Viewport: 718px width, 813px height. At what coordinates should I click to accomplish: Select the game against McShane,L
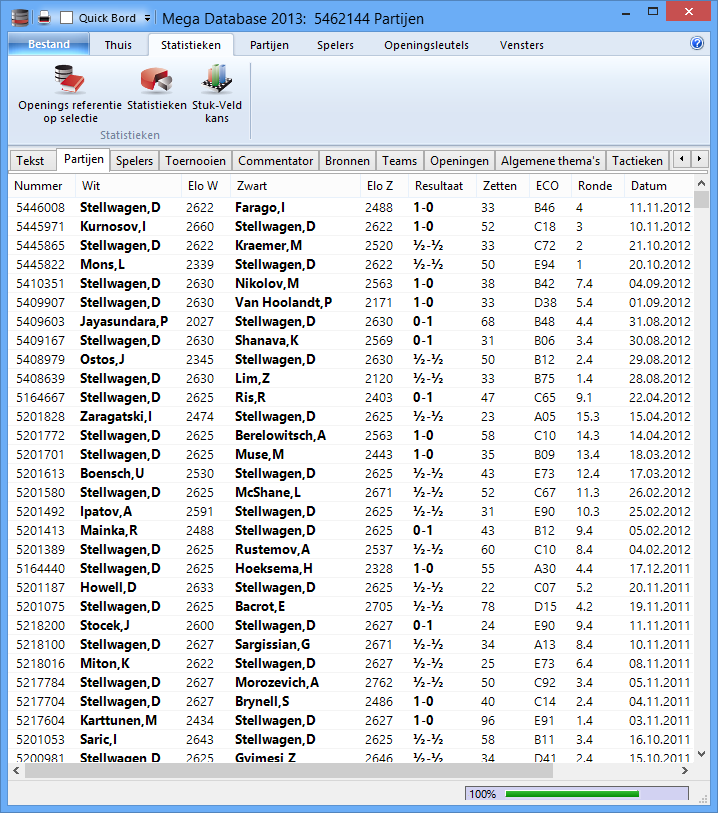click(x=351, y=493)
